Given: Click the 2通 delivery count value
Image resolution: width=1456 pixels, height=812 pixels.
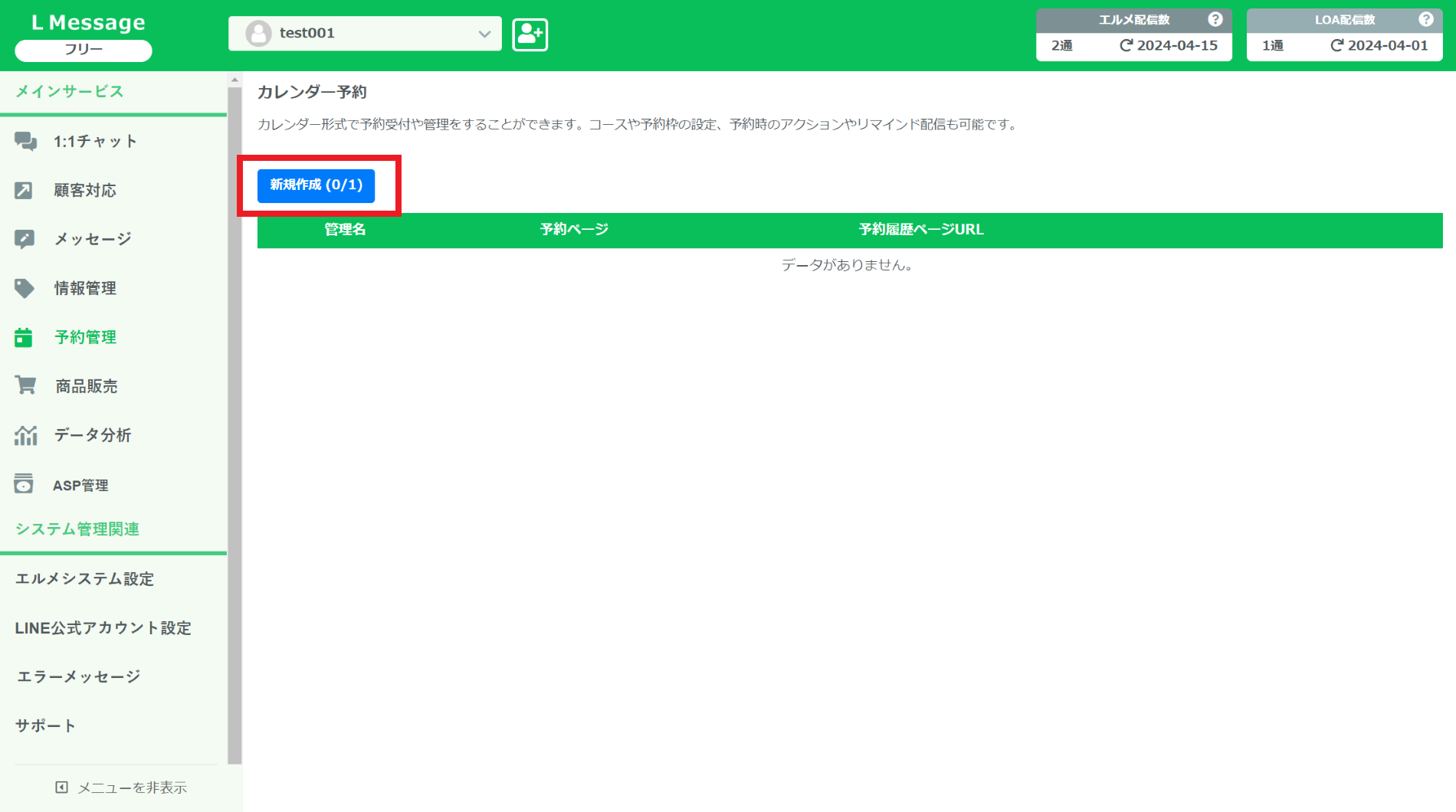Looking at the screenshot, I should point(1062,46).
